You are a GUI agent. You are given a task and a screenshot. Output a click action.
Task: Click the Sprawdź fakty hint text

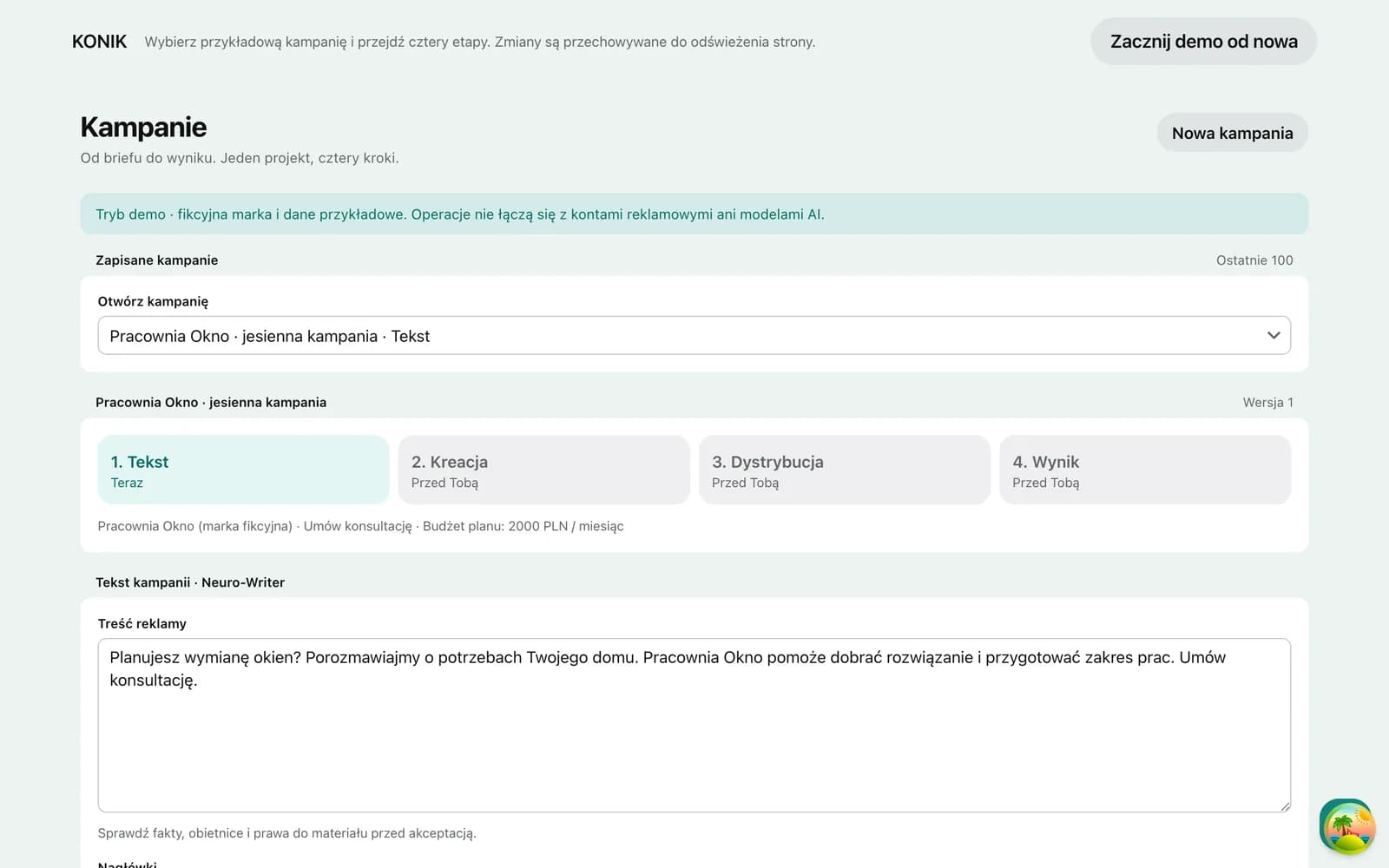(286, 833)
